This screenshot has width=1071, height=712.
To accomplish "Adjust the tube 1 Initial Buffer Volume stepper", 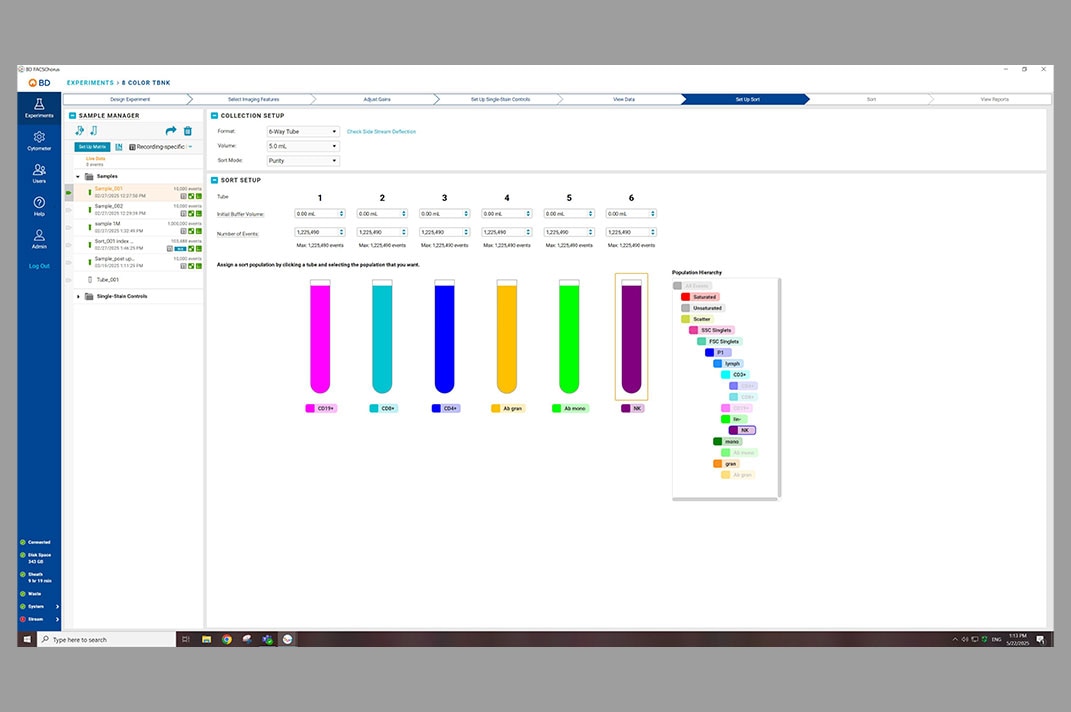I will click(x=342, y=214).
